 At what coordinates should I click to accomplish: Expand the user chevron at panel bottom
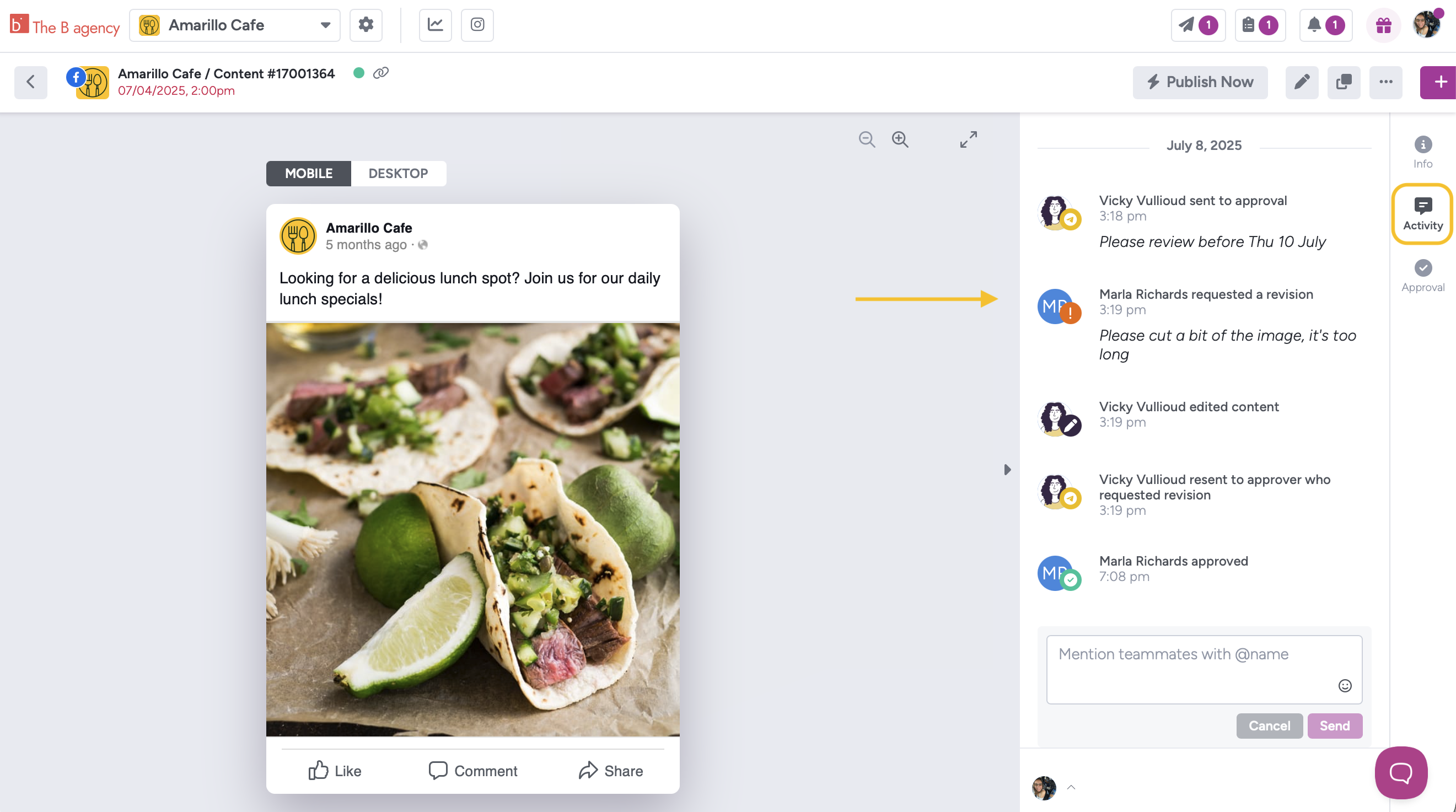(1071, 787)
